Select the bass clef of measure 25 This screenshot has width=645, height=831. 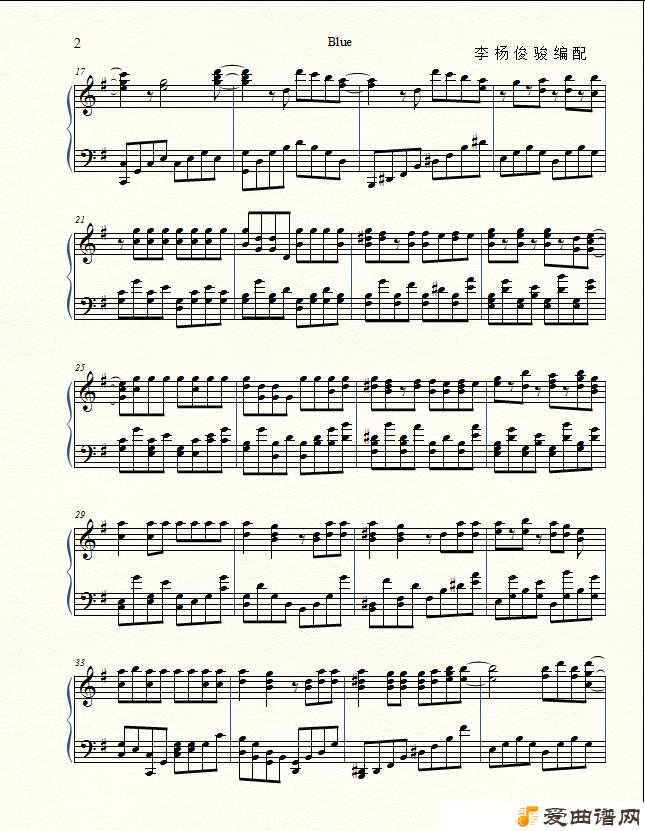(x=87, y=453)
